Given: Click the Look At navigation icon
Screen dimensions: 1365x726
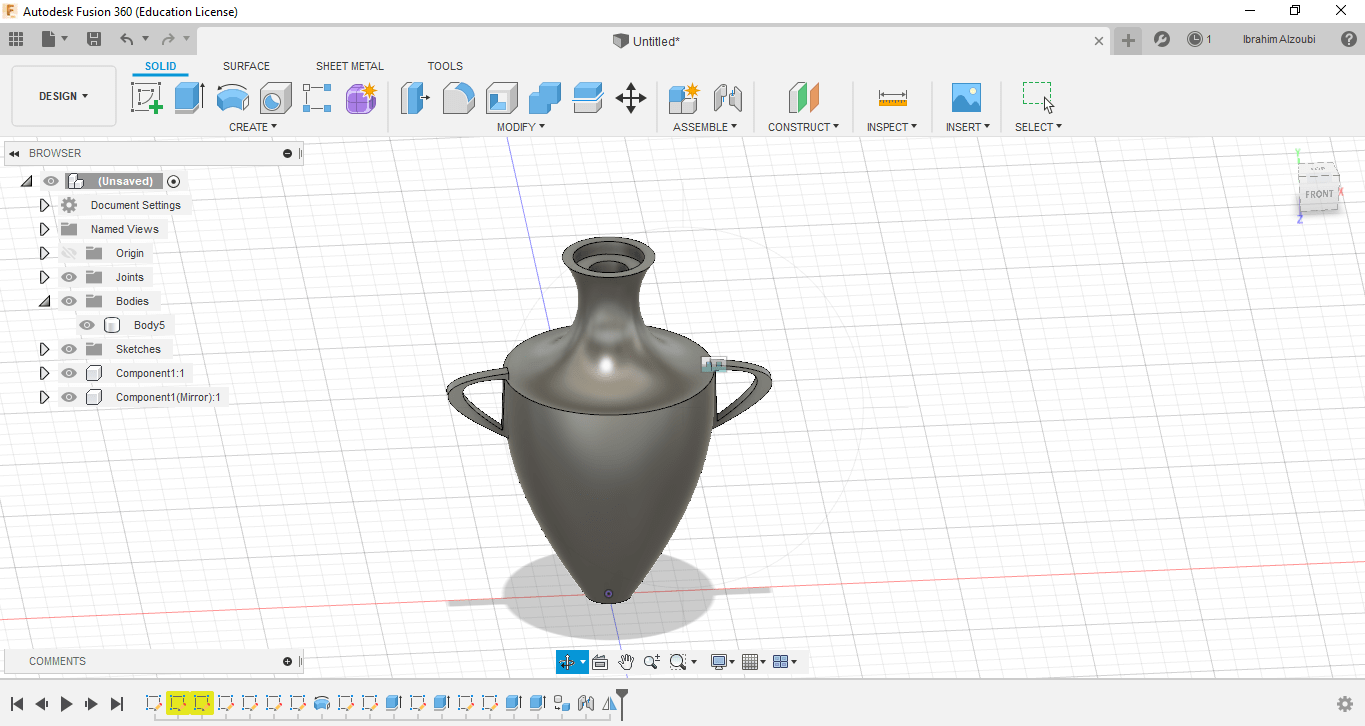Looking at the screenshot, I should point(600,662).
